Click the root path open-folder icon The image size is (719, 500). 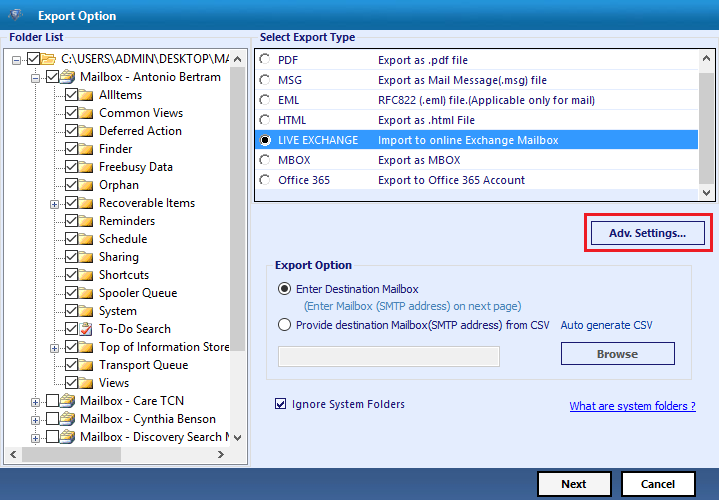click(x=48, y=59)
